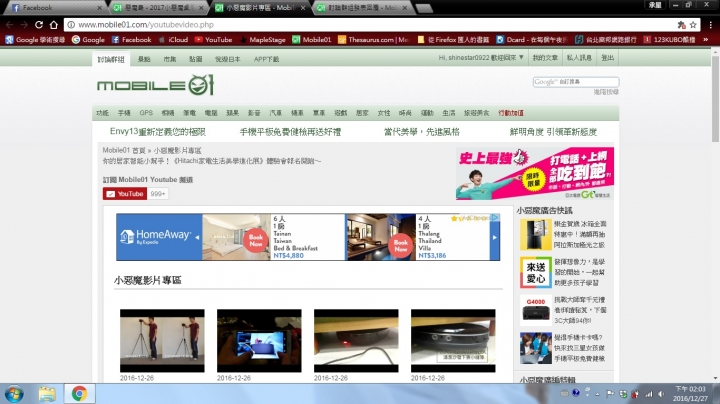The width and height of the screenshot is (720, 404).
Task: Open File Explorer from the taskbar
Action: [x=47, y=394]
